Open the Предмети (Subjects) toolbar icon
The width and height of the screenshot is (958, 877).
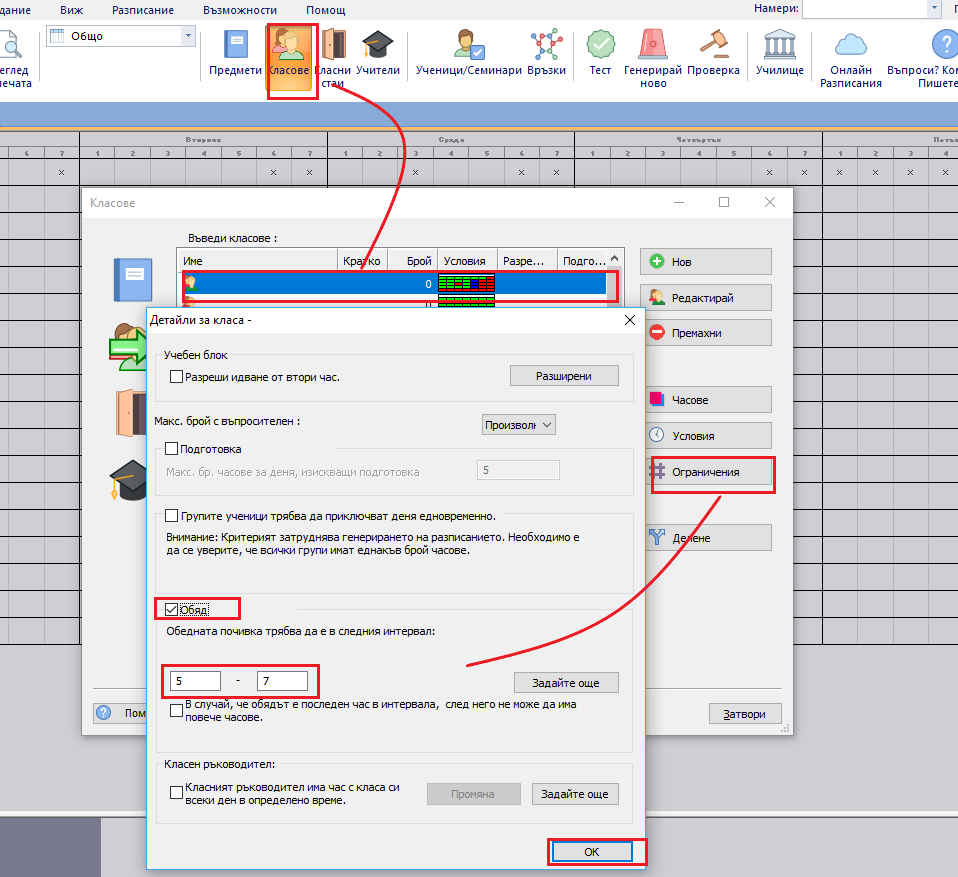[236, 47]
